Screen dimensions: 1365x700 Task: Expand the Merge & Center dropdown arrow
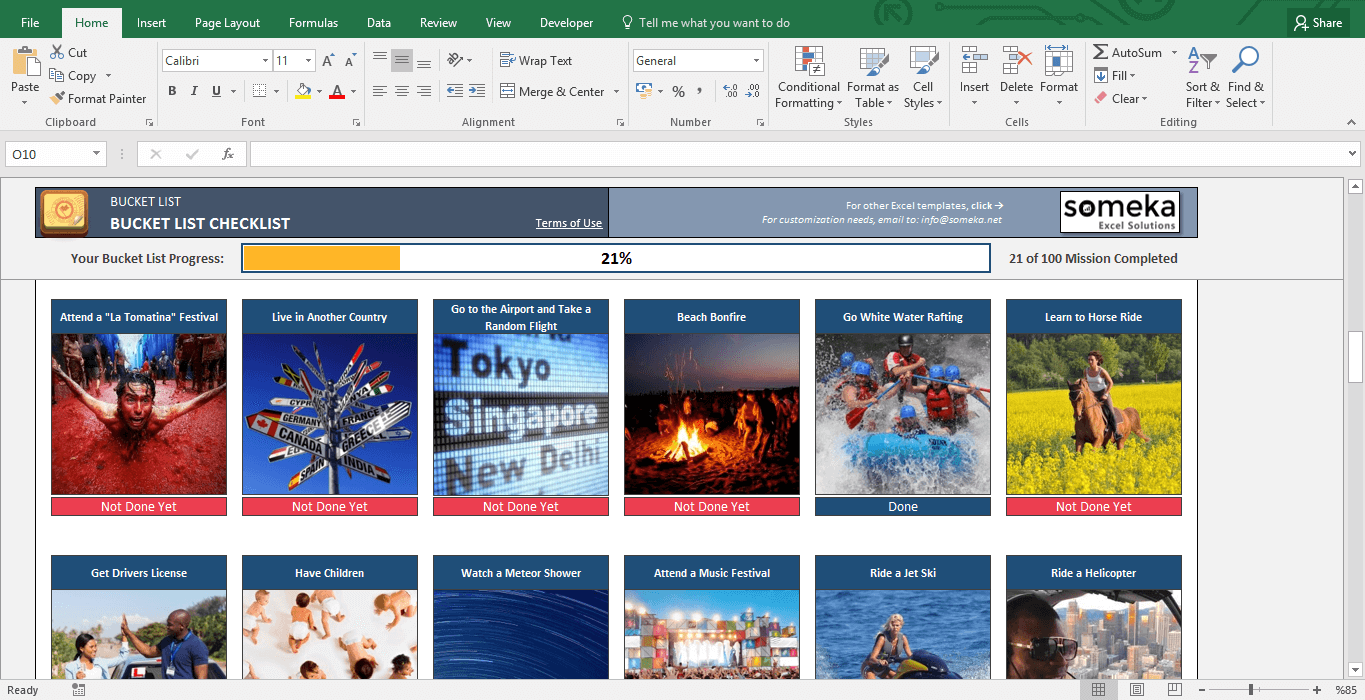[x=617, y=91]
